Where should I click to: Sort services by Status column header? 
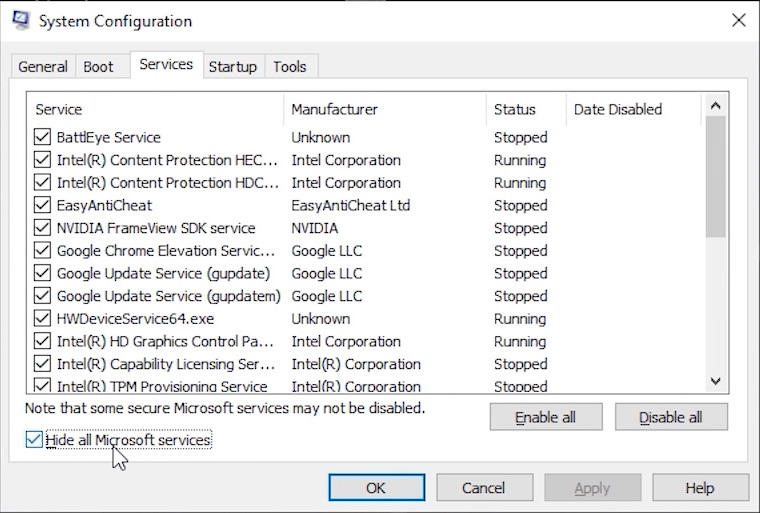[x=515, y=109]
